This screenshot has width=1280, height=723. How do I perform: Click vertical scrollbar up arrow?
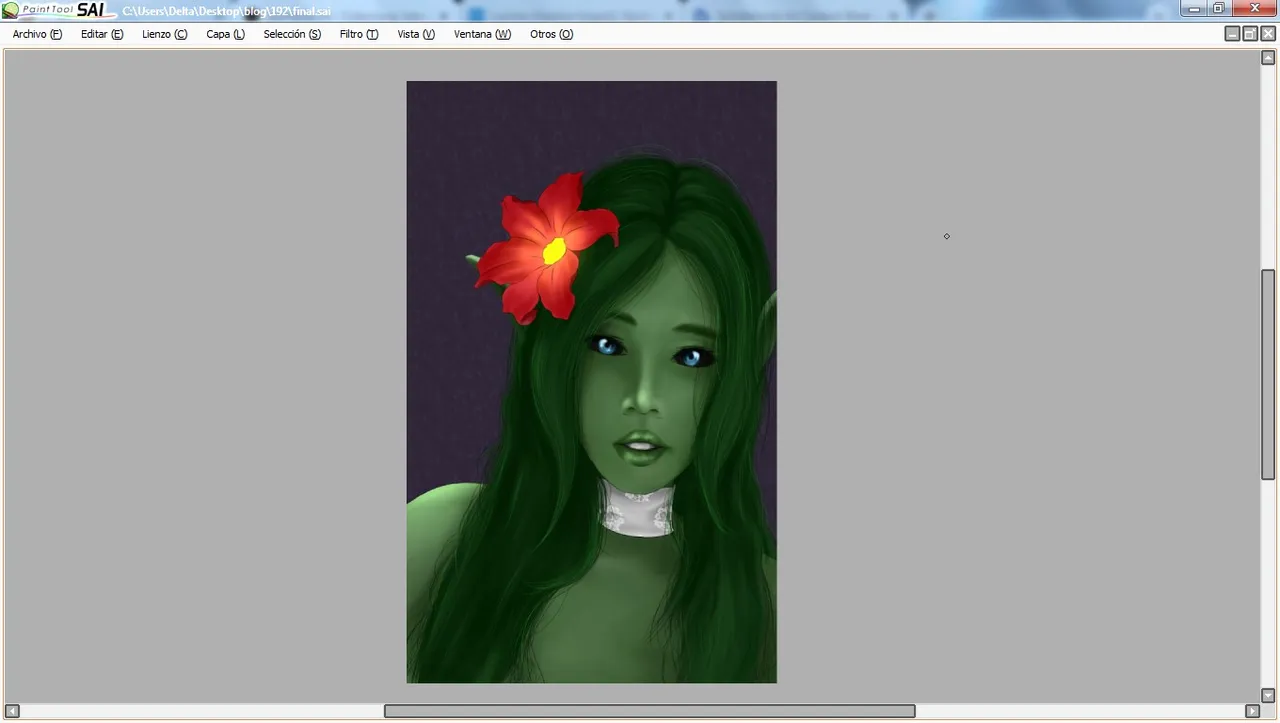(1268, 57)
